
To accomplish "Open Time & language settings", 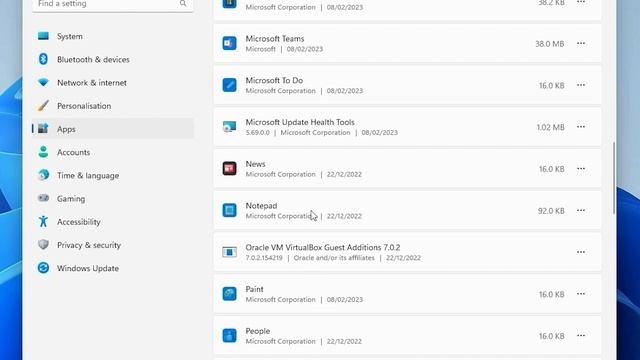I will [x=113, y=176].
